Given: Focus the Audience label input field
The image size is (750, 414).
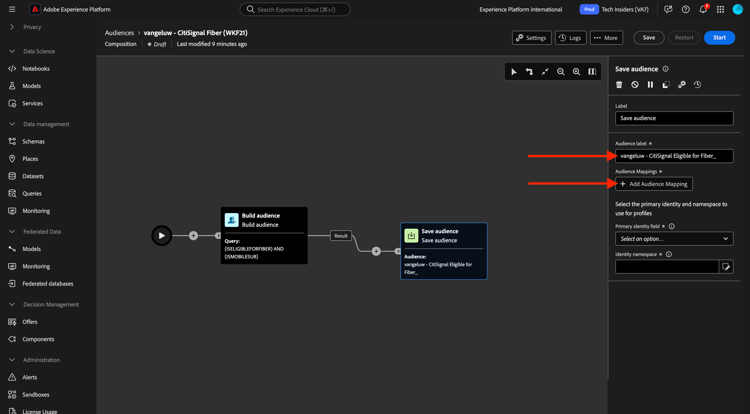Looking at the screenshot, I should (x=674, y=156).
